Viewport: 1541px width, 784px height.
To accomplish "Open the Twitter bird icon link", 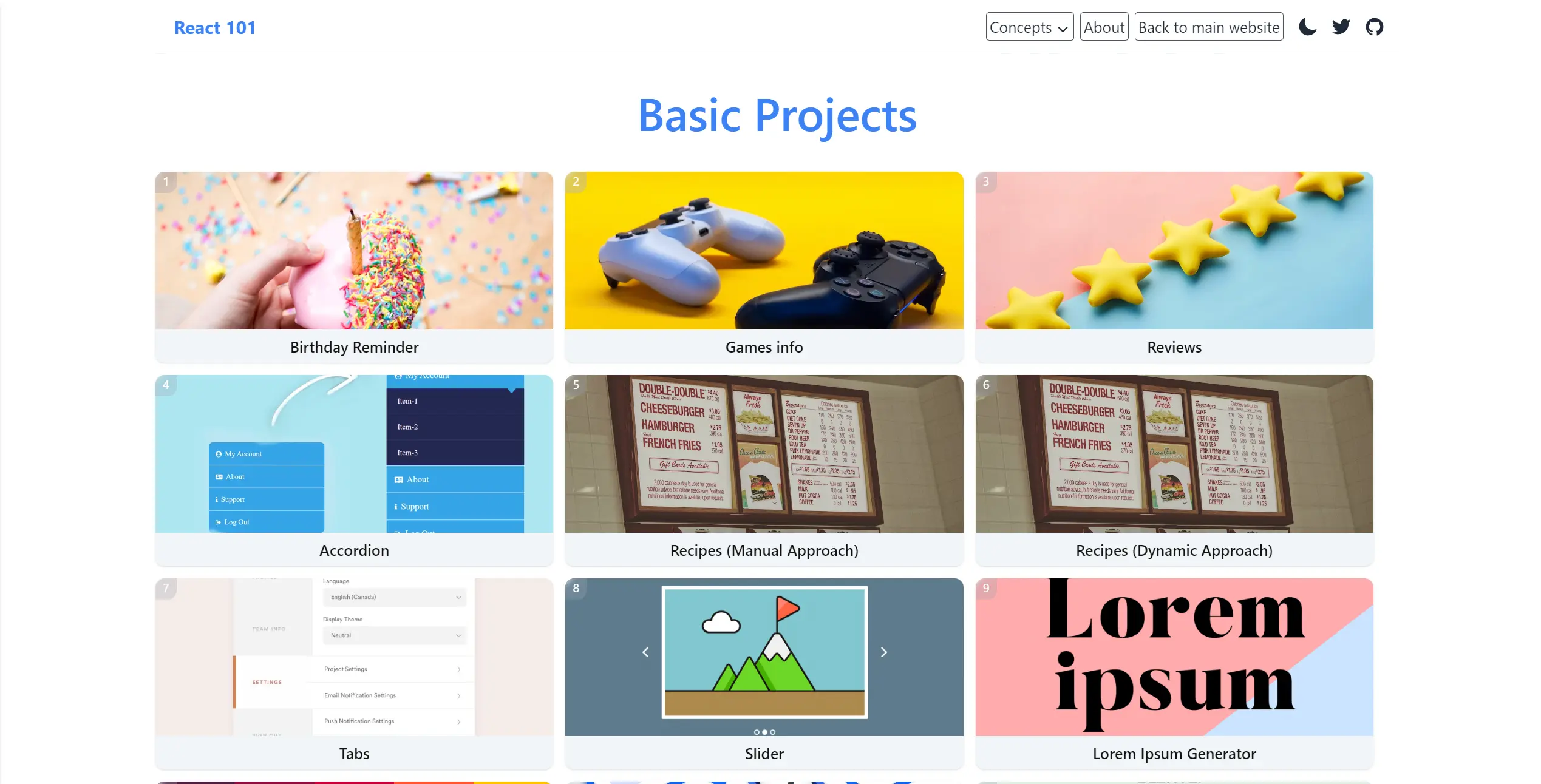I will click(1341, 27).
